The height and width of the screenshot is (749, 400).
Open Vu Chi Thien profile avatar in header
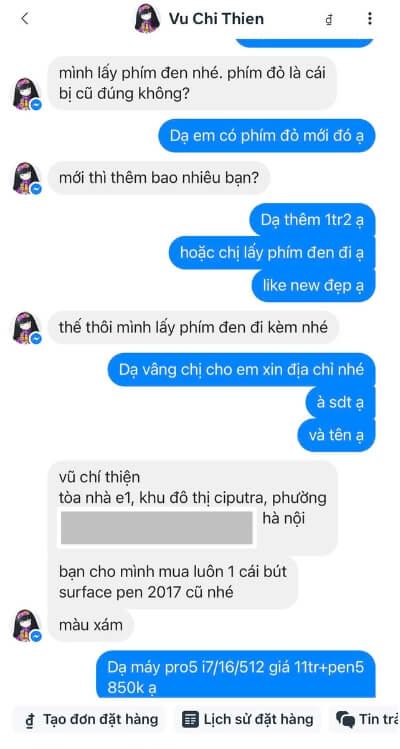pos(147,19)
